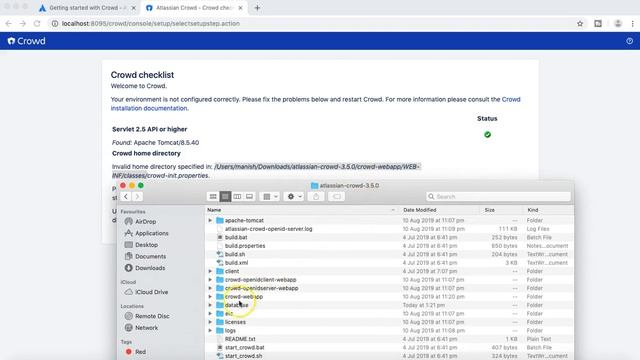Expand the logs folder

click(210, 331)
